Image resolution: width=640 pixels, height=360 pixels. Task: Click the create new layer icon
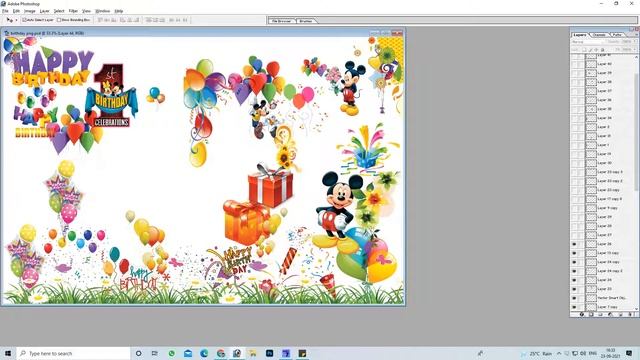click(x=620, y=314)
